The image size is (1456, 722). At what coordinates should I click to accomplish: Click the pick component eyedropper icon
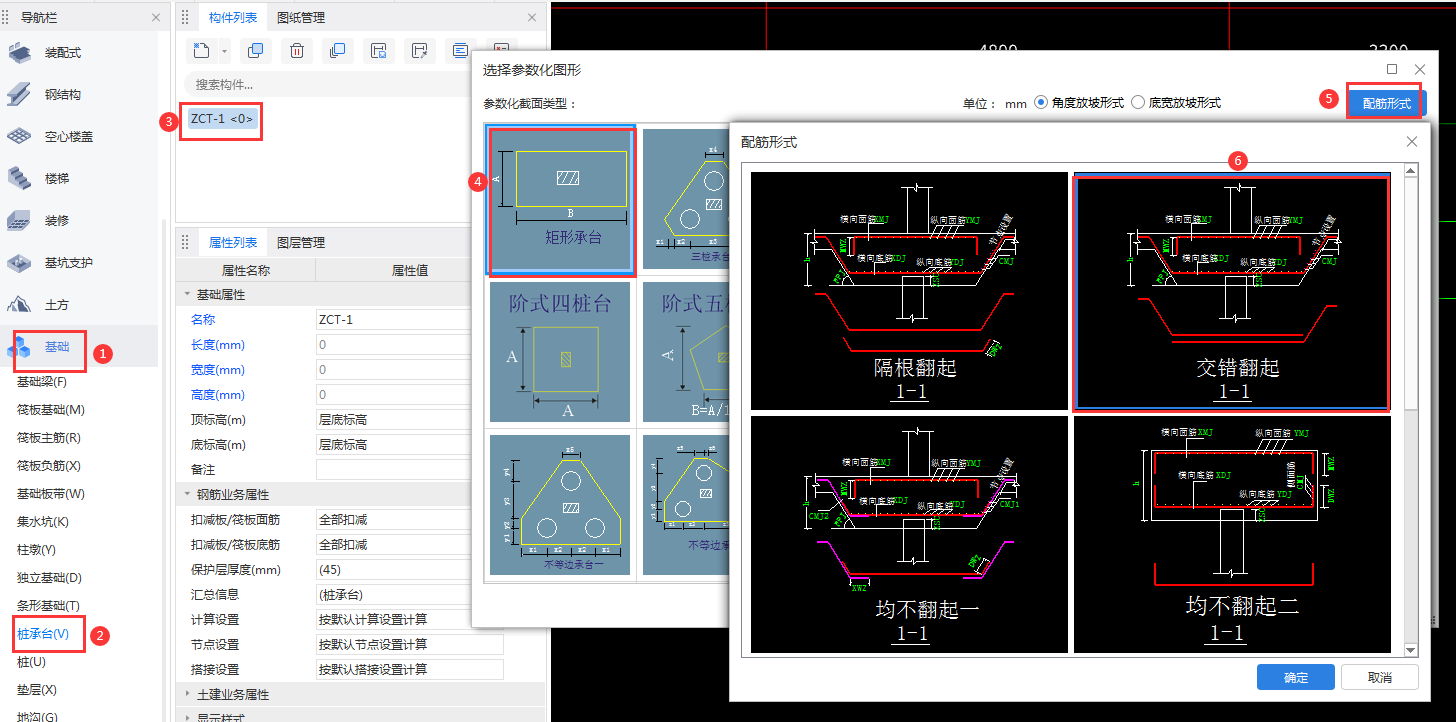point(420,51)
